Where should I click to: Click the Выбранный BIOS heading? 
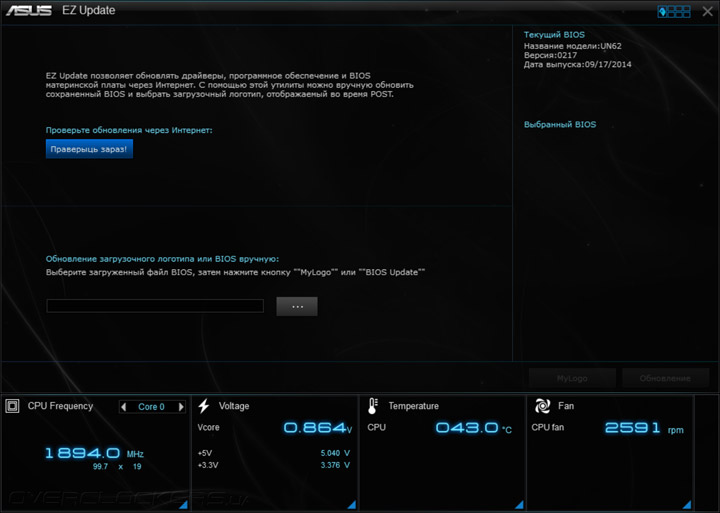[x=560, y=124]
